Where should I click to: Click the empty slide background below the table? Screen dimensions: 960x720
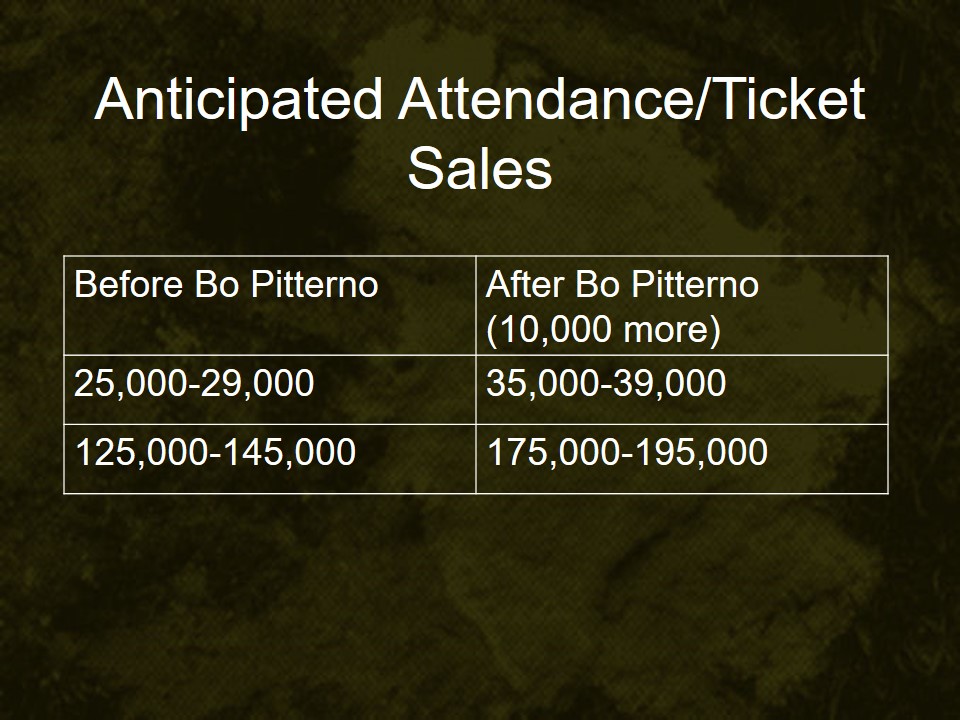point(480,610)
